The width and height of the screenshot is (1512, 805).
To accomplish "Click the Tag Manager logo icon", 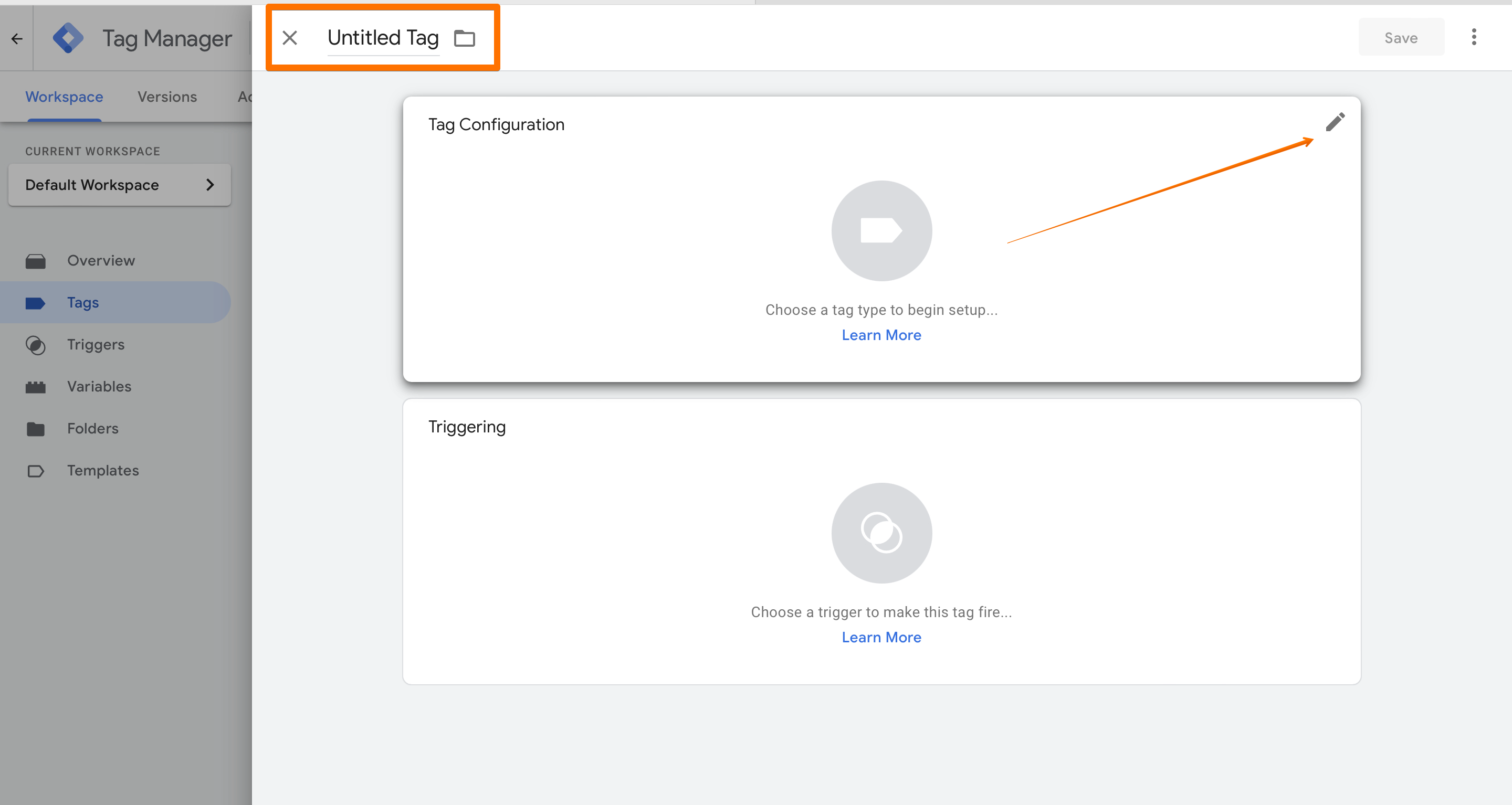I will click(68, 39).
